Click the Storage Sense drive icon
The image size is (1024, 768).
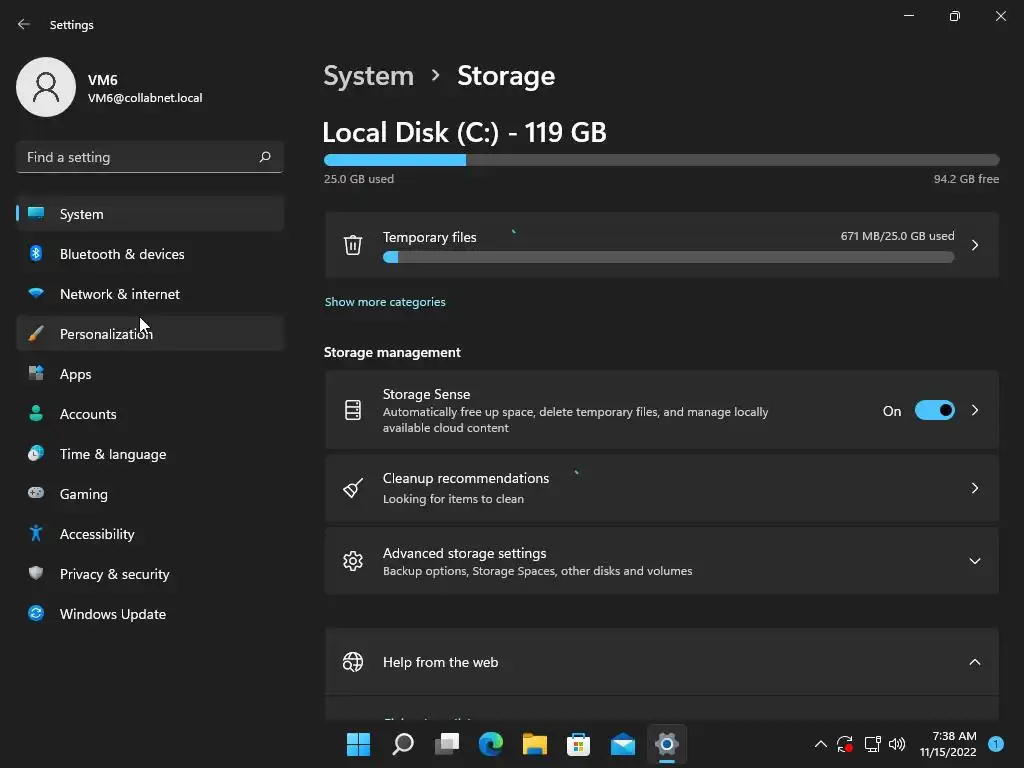pyautogui.click(x=353, y=410)
